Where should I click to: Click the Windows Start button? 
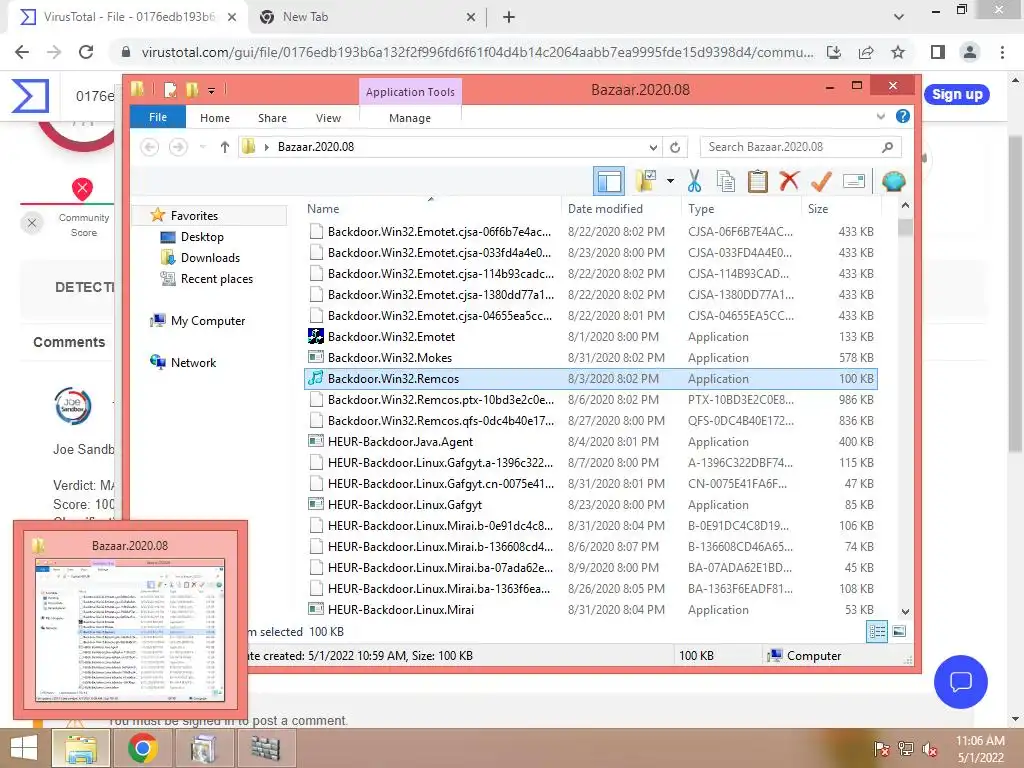(x=24, y=748)
